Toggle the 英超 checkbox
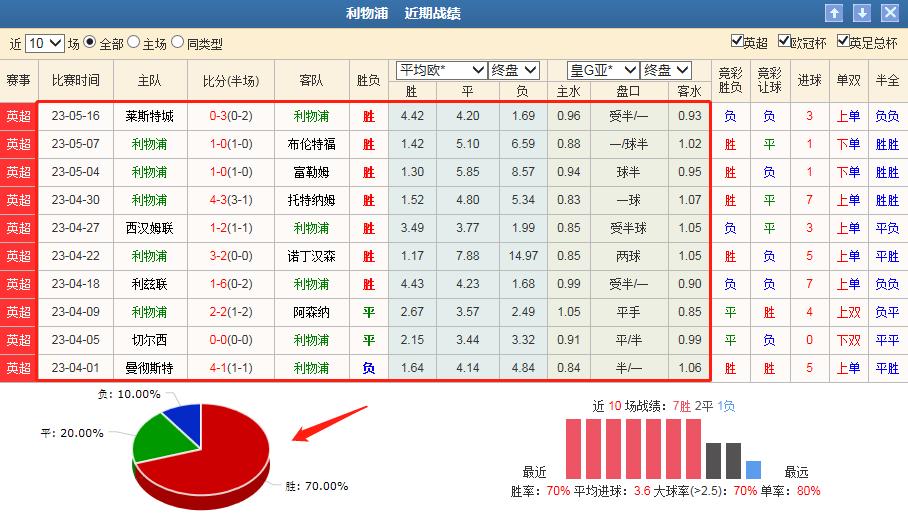Image resolution: width=908 pixels, height=514 pixels. click(737, 41)
